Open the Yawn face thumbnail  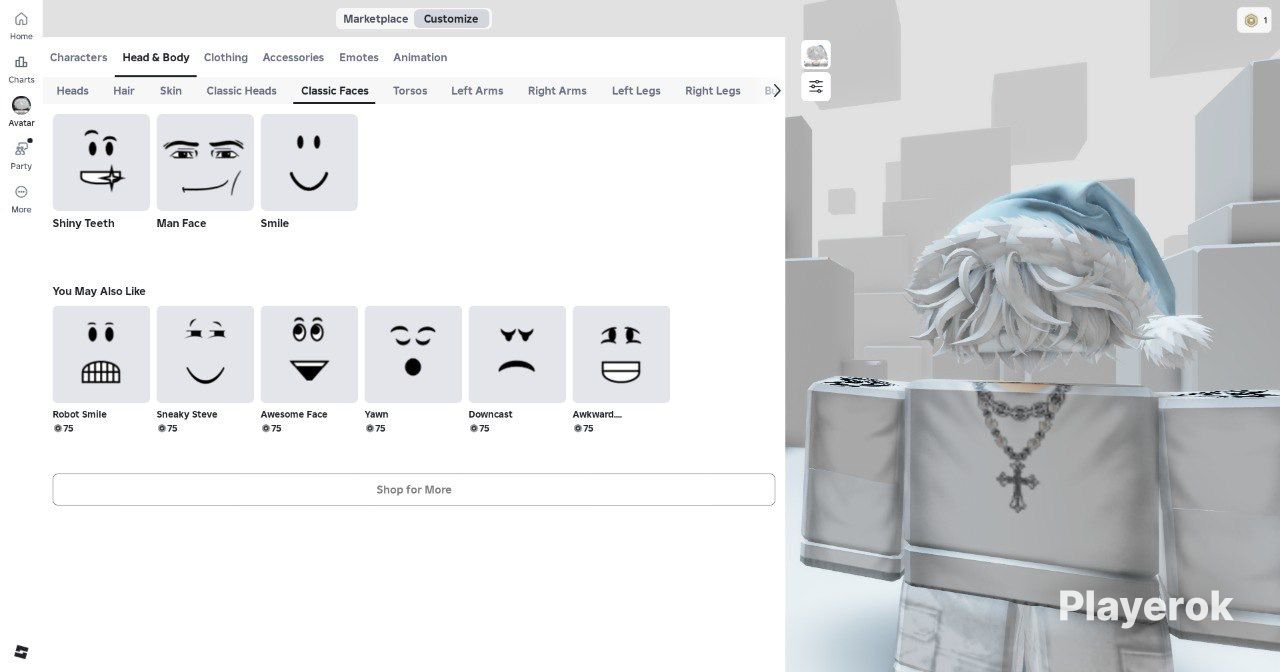[x=413, y=354]
